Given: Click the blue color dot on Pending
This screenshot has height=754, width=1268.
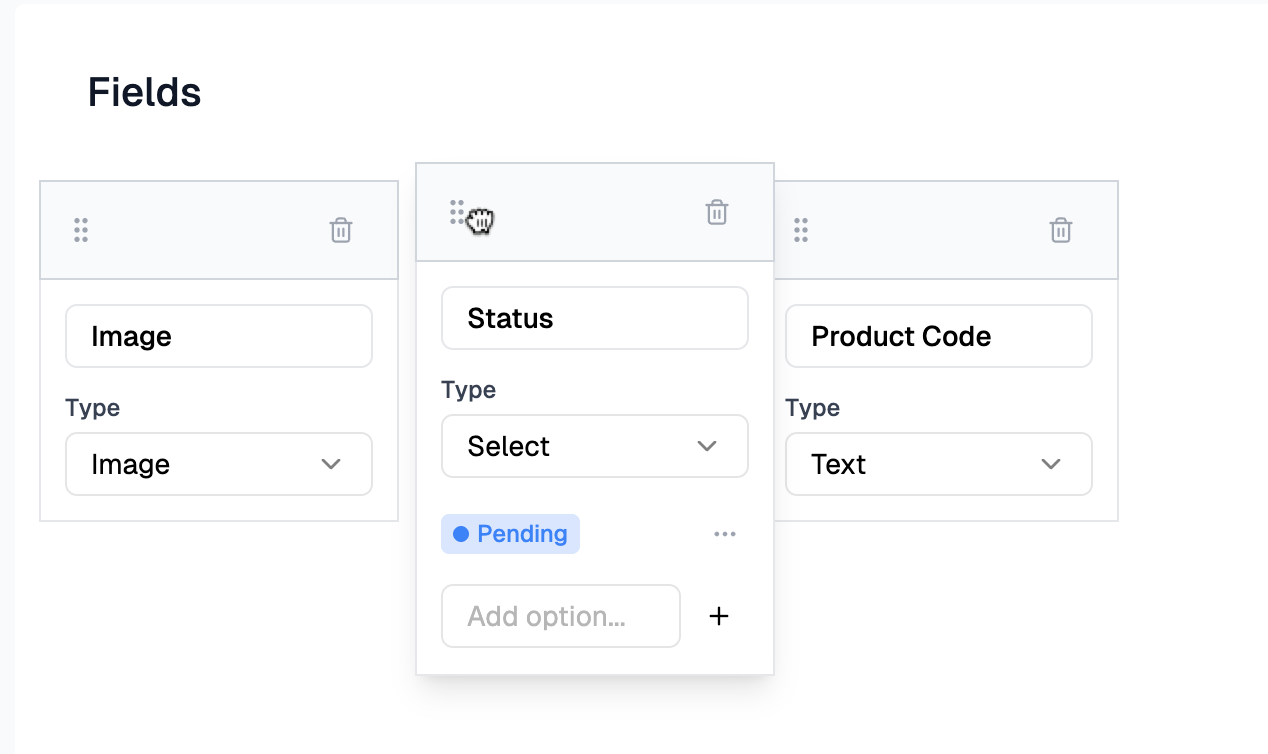Looking at the screenshot, I should (x=461, y=534).
